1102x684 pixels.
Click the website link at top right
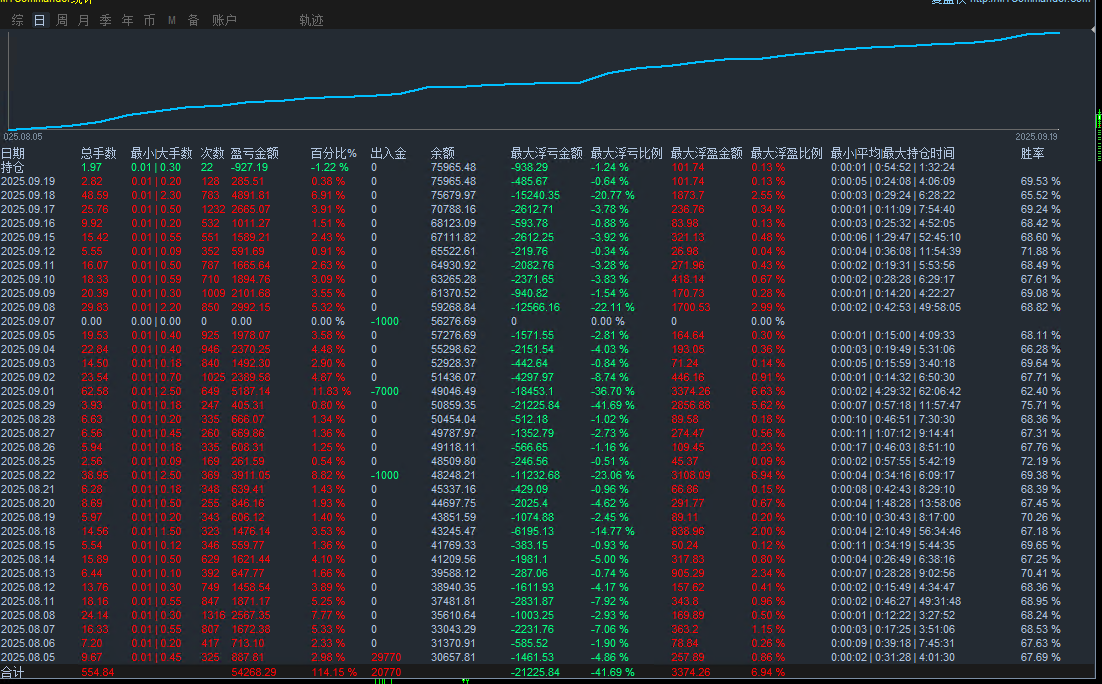click(x=1028, y=2)
